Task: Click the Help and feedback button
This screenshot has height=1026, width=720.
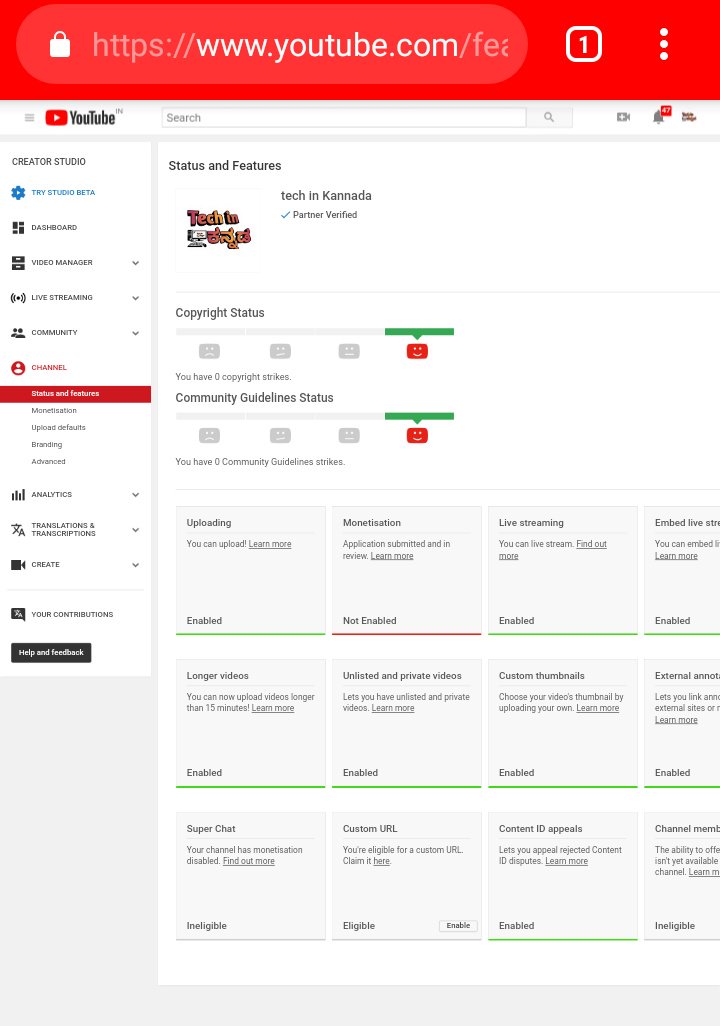Action: [x=51, y=652]
